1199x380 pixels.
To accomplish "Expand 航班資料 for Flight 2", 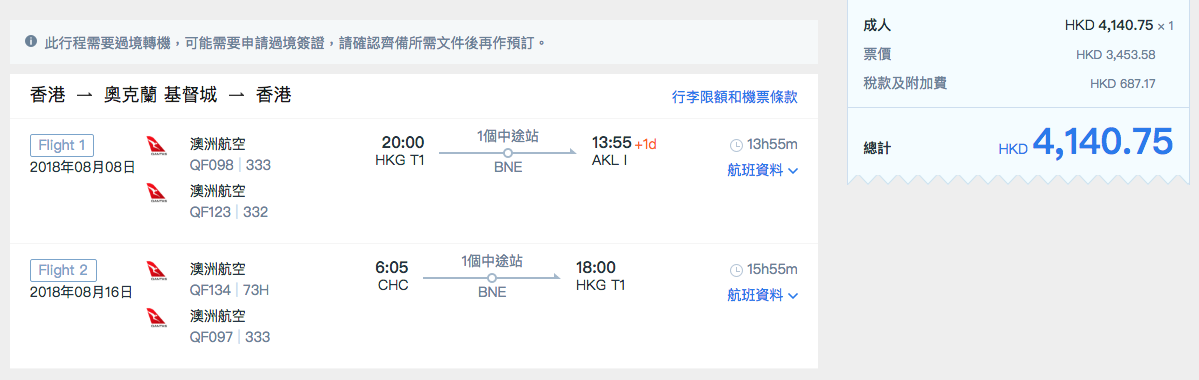I will (x=762, y=295).
